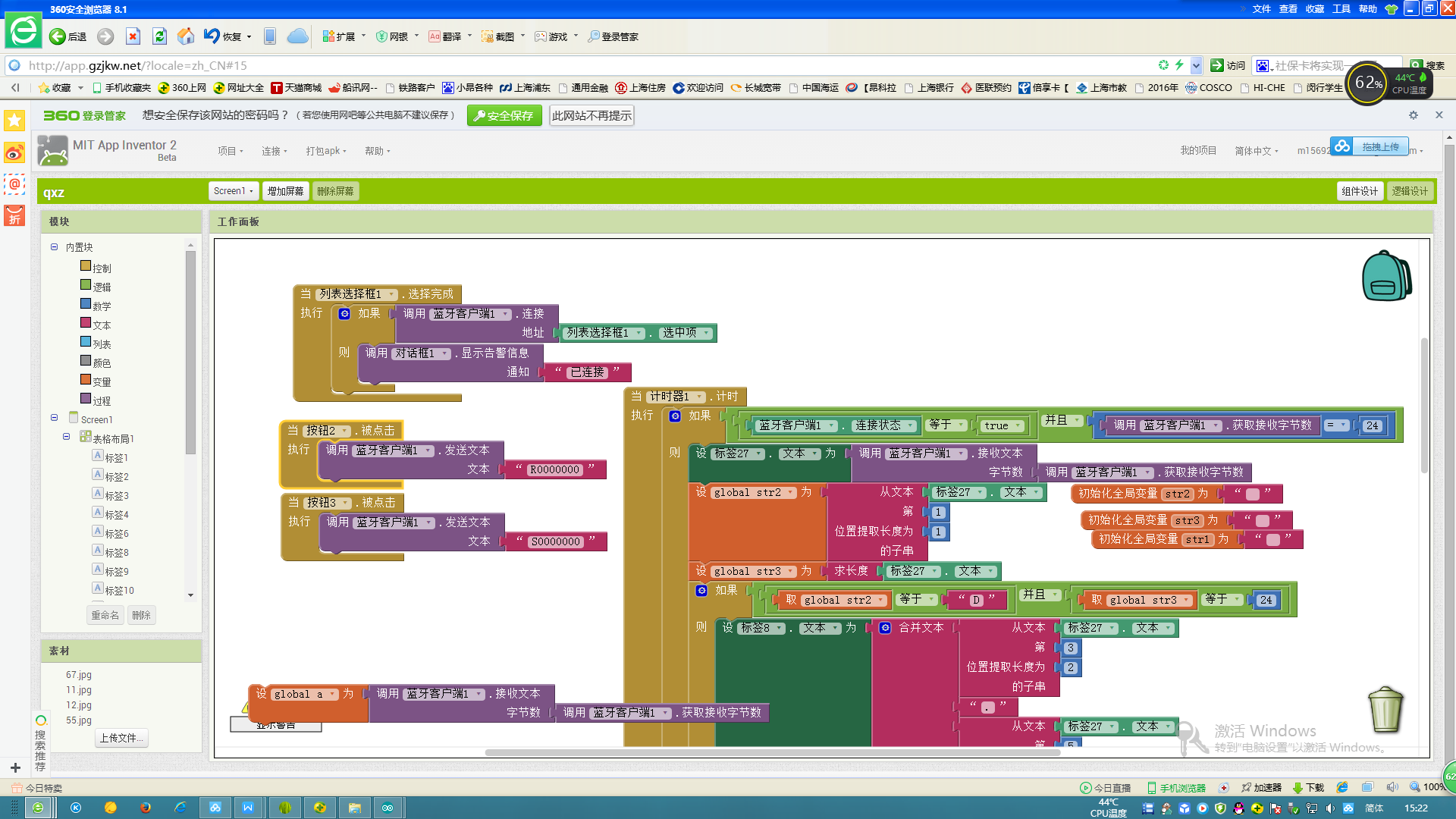The width and height of the screenshot is (1456, 819).
Task: Collapse the 内置块 tree node
Action: coord(54,247)
